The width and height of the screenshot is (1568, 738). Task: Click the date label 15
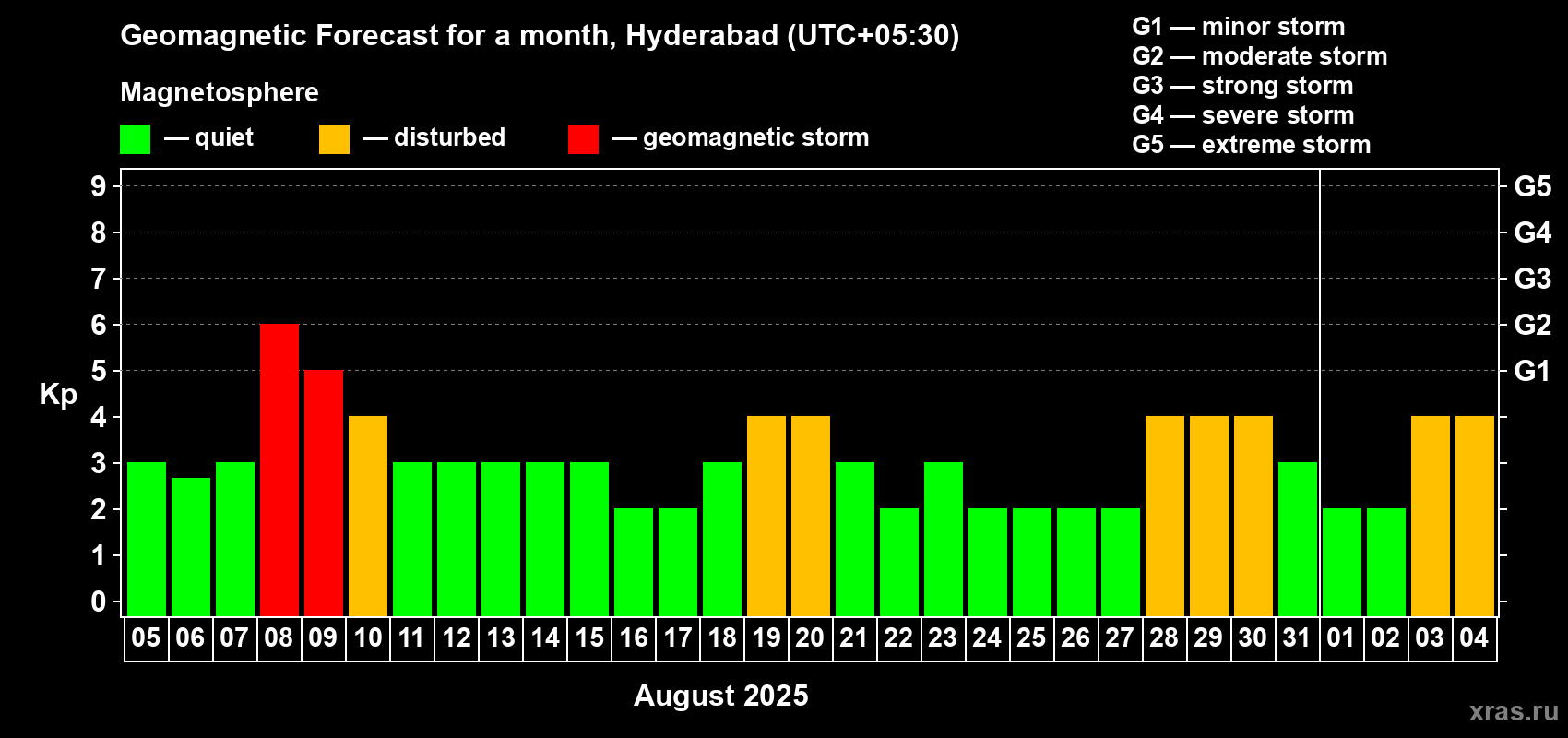(589, 637)
